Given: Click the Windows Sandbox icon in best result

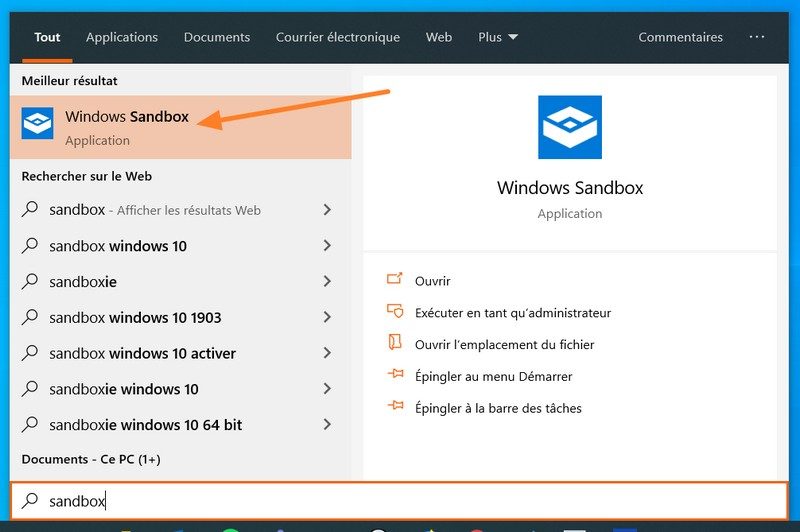Looking at the screenshot, I should (x=37, y=123).
